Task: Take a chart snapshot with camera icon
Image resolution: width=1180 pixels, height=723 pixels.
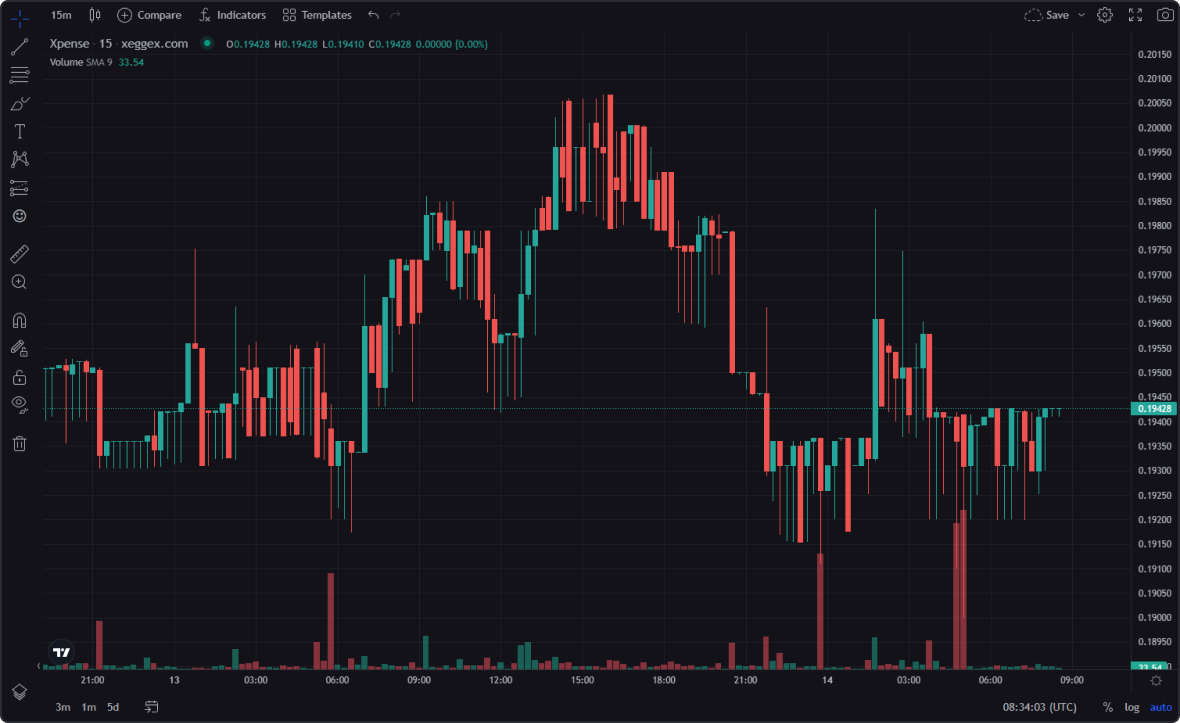Action: [1165, 15]
